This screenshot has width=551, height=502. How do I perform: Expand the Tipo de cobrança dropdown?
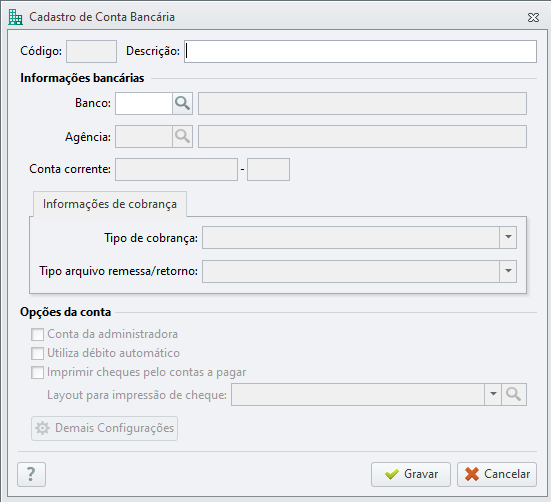click(508, 237)
